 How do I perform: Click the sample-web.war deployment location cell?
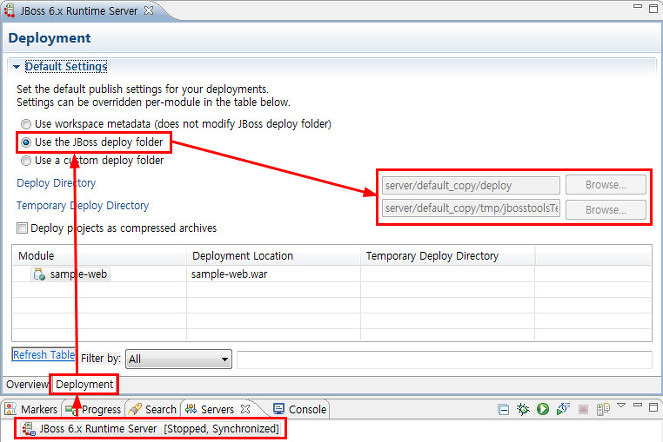tap(273, 274)
